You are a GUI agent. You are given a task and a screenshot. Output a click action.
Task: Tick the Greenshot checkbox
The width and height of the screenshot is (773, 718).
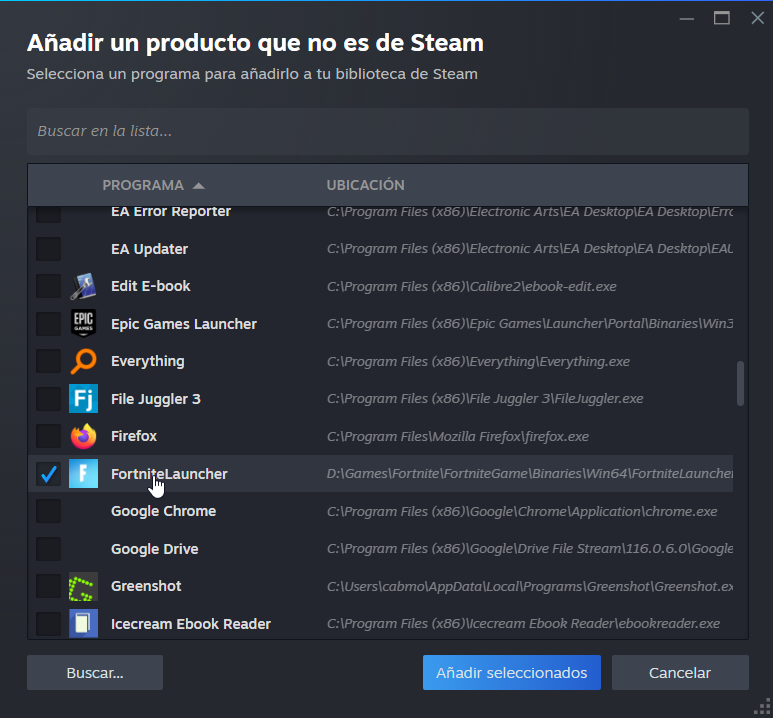pyautogui.click(x=48, y=586)
